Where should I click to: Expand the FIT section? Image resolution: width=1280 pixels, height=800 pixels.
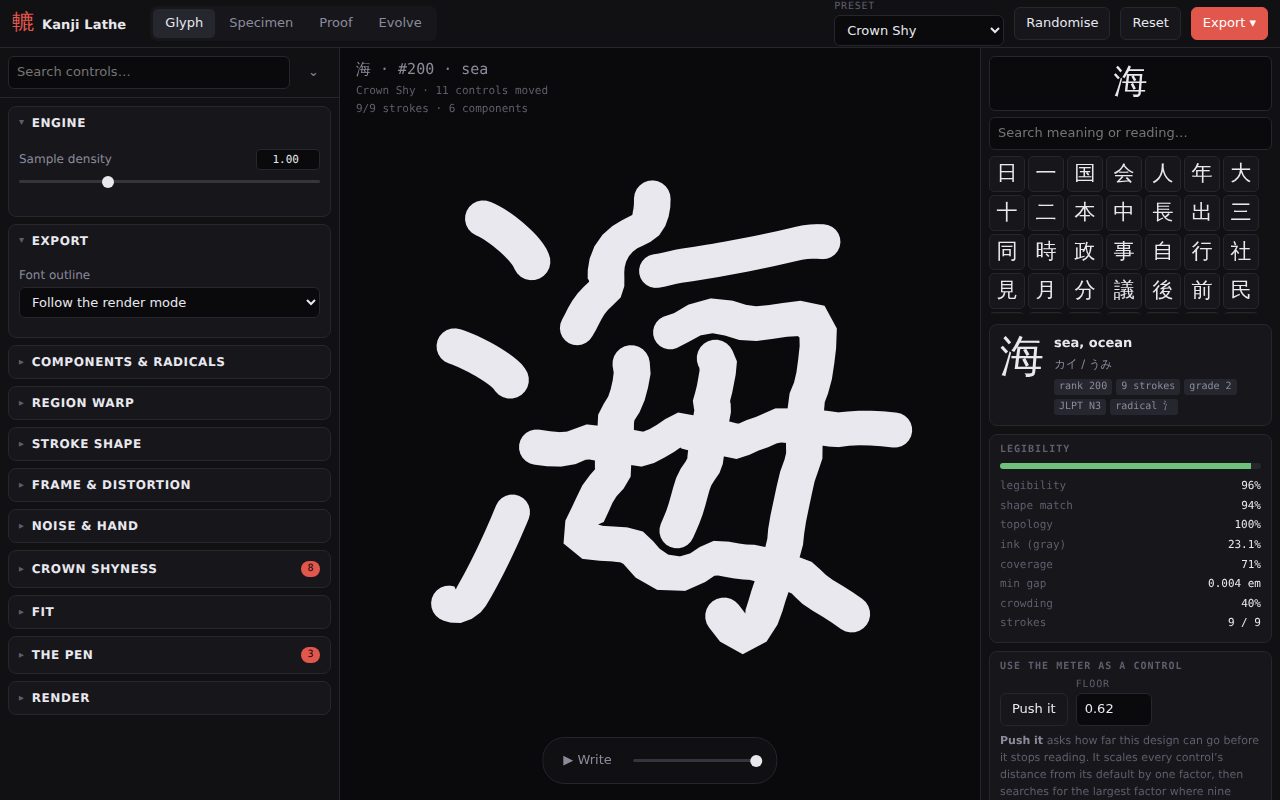click(x=169, y=612)
